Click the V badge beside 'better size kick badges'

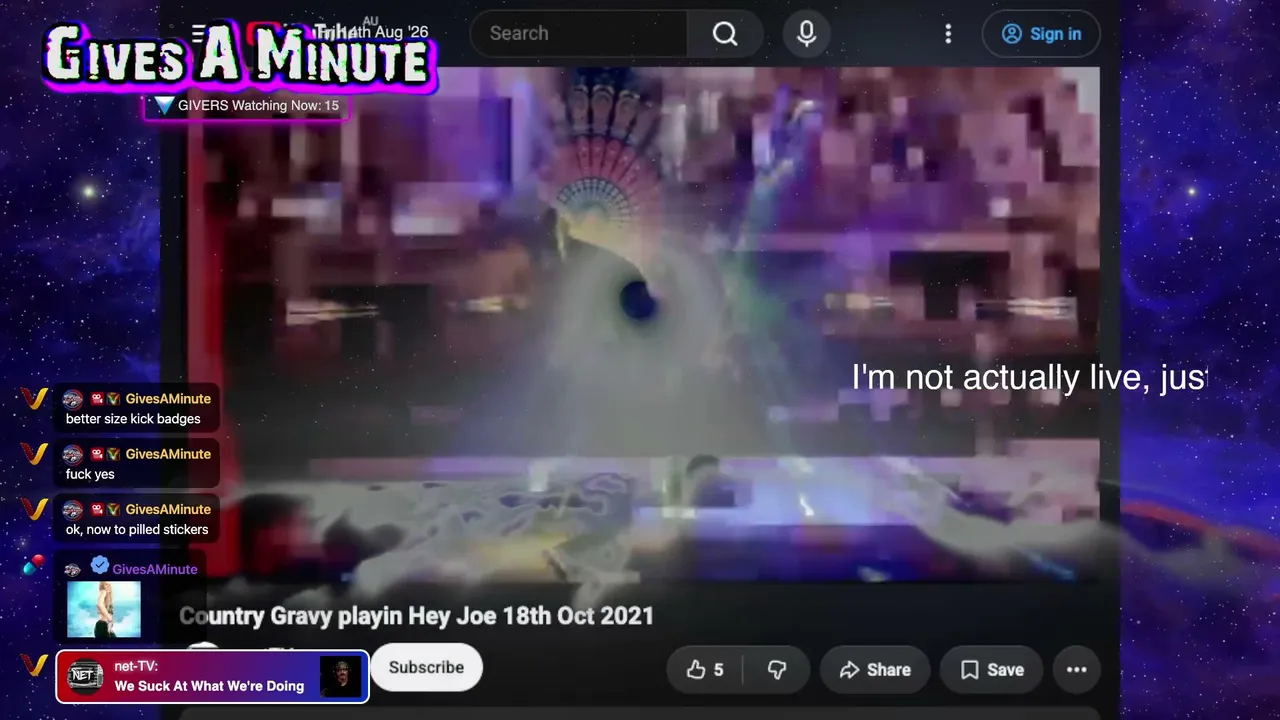pos(34,399)
